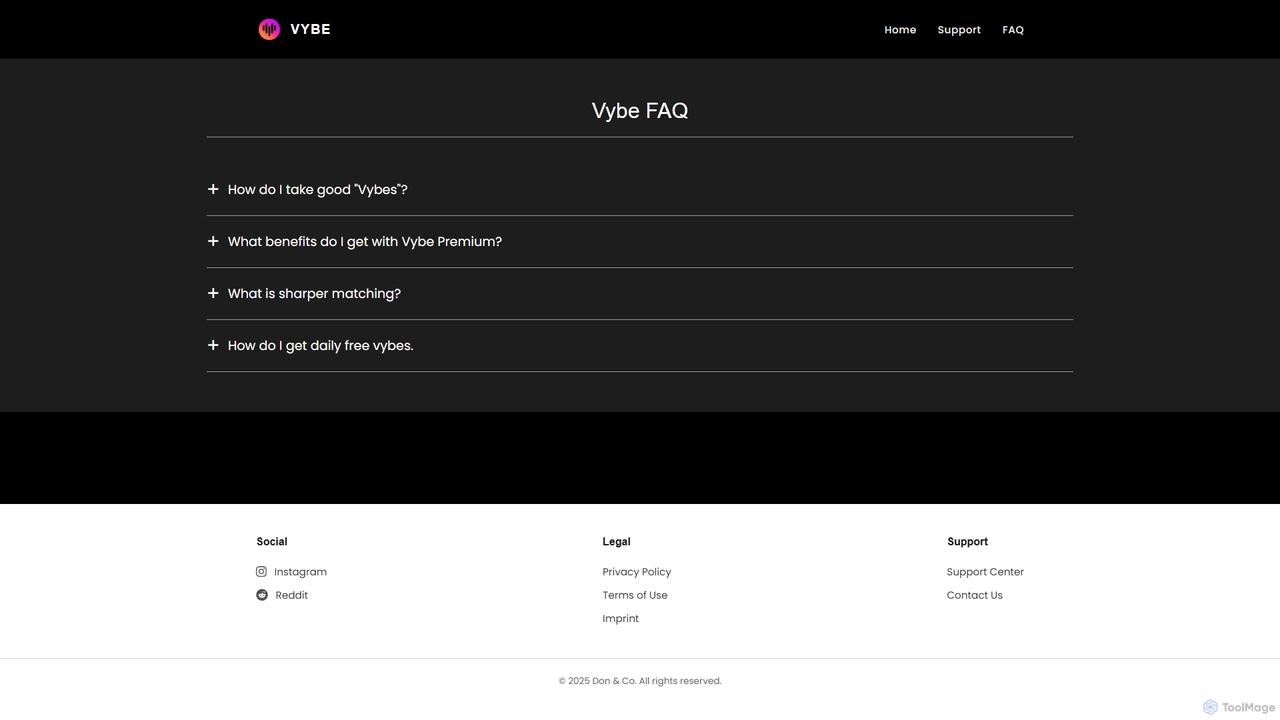Click the 'Vybe FAQ' page heading
Viewport: 1280px width, 720px height.
tap(640, 111)
